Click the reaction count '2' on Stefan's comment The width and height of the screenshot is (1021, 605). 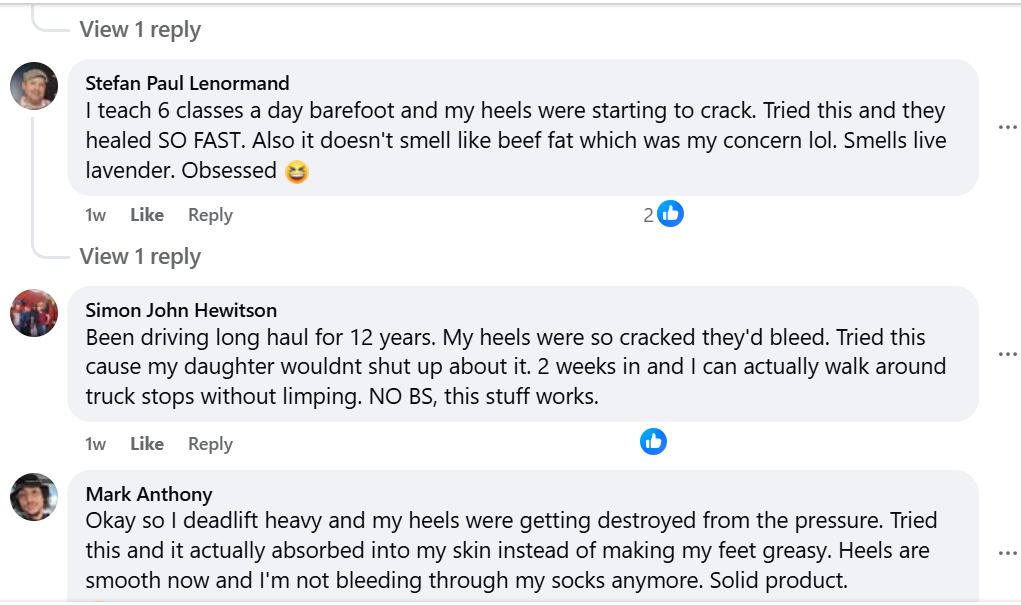[649, 215]
